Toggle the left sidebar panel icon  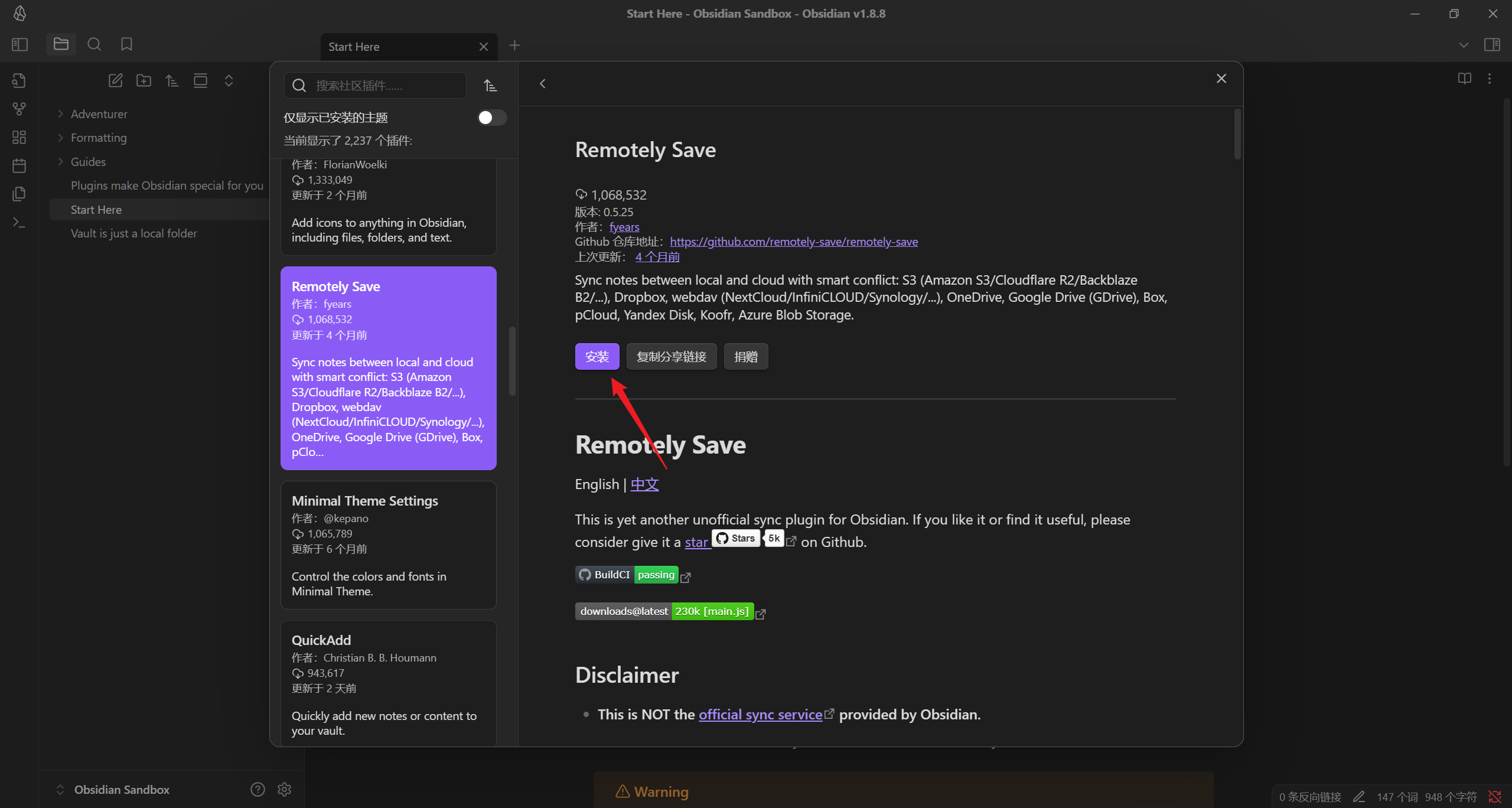pyautogui.click(x=19, y=44)
